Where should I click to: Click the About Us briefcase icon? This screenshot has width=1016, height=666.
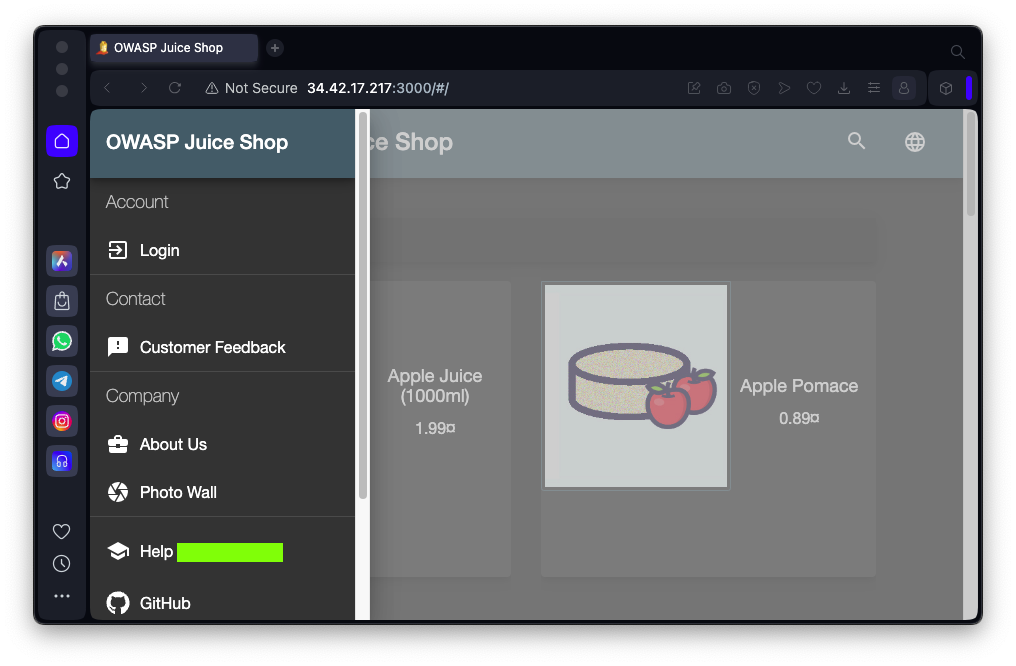pos(118,444)
